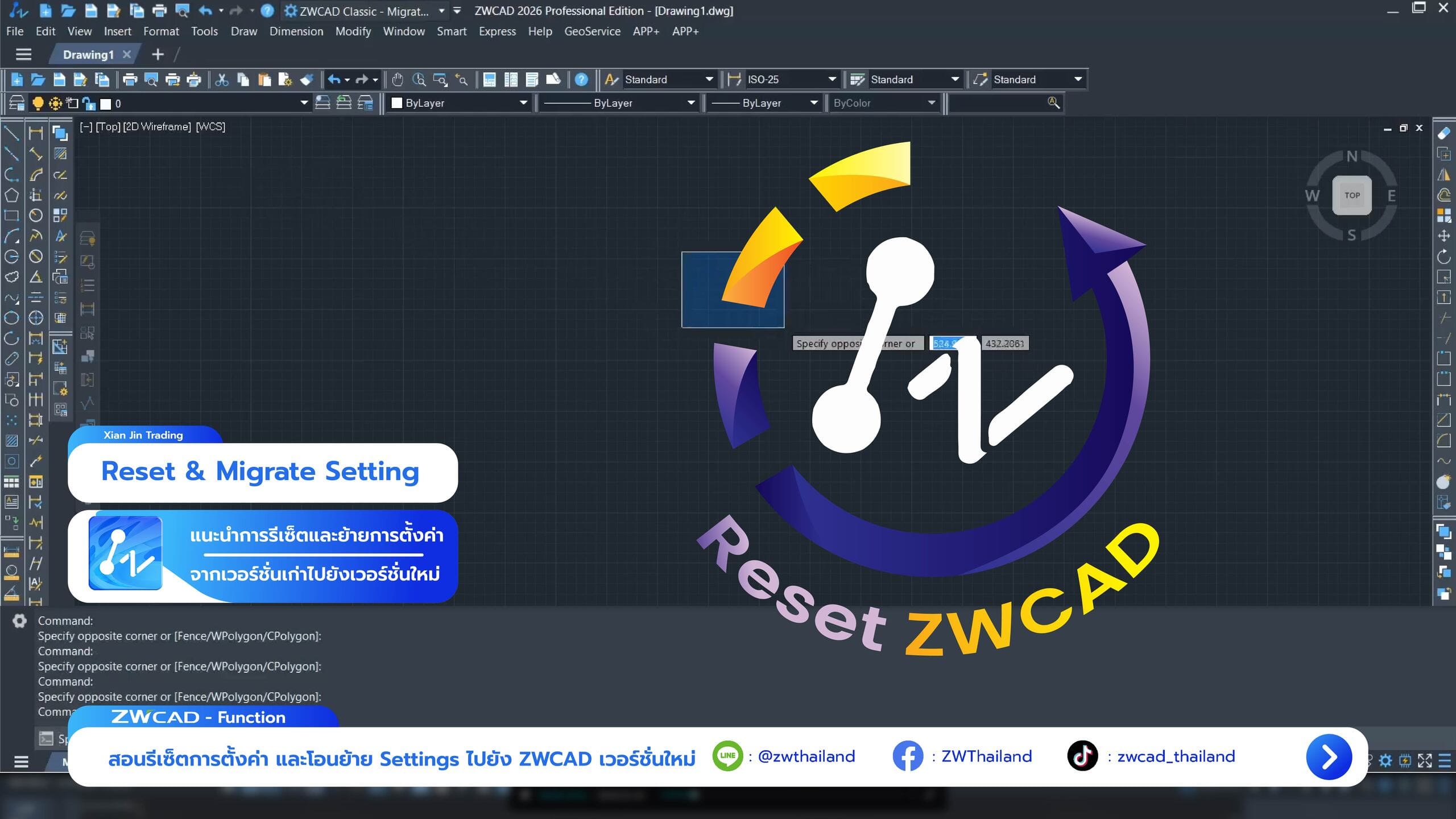Toggle the layer on/off light bulb
The width and height of the screenshot is (1456, 819).
pyautogui.click(x=38, y=103)
